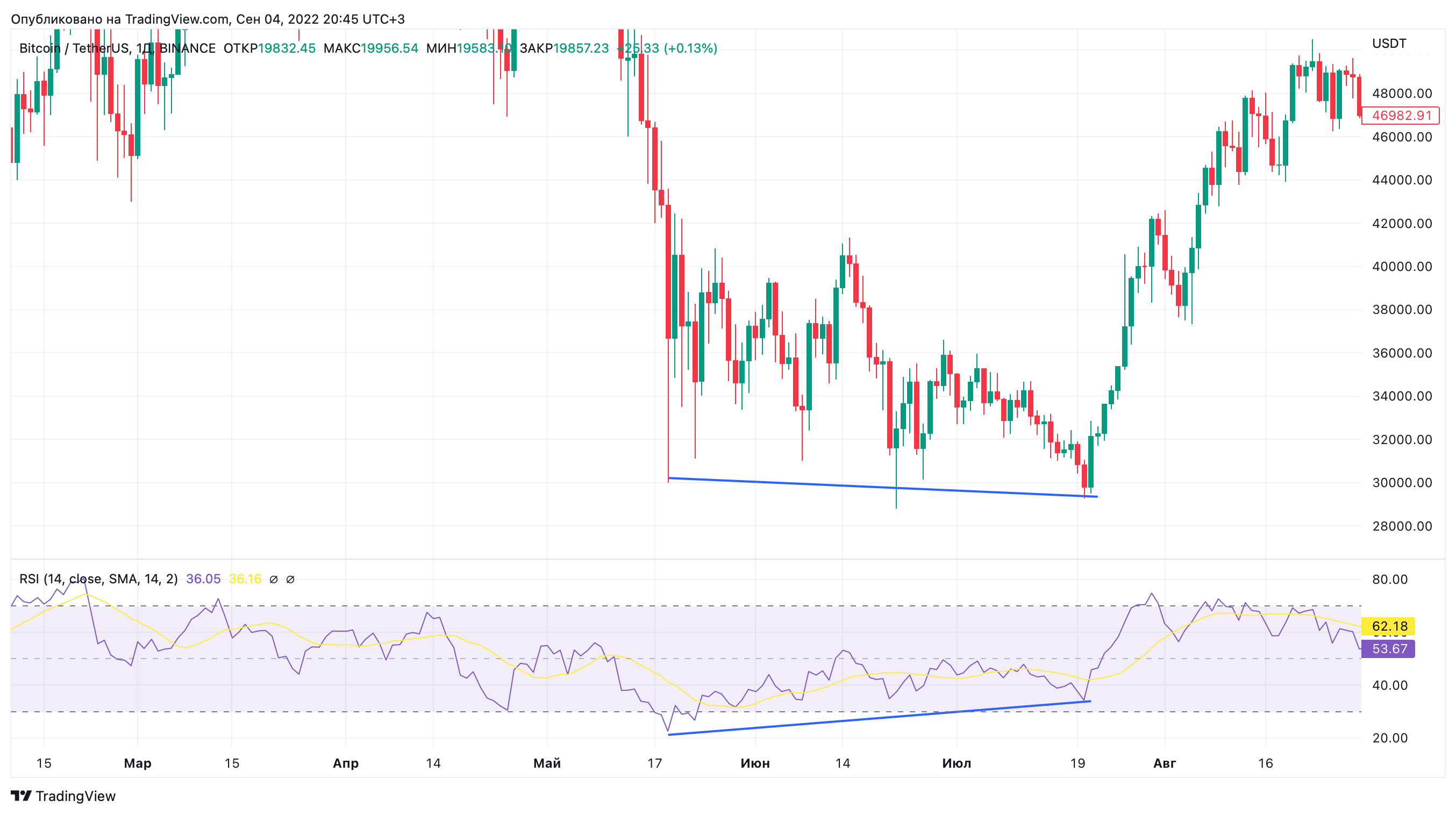Click the Апр month label on time axis
Image resolution: width=1456 pixels, height=815 pixels.
(x=345, y=763)
